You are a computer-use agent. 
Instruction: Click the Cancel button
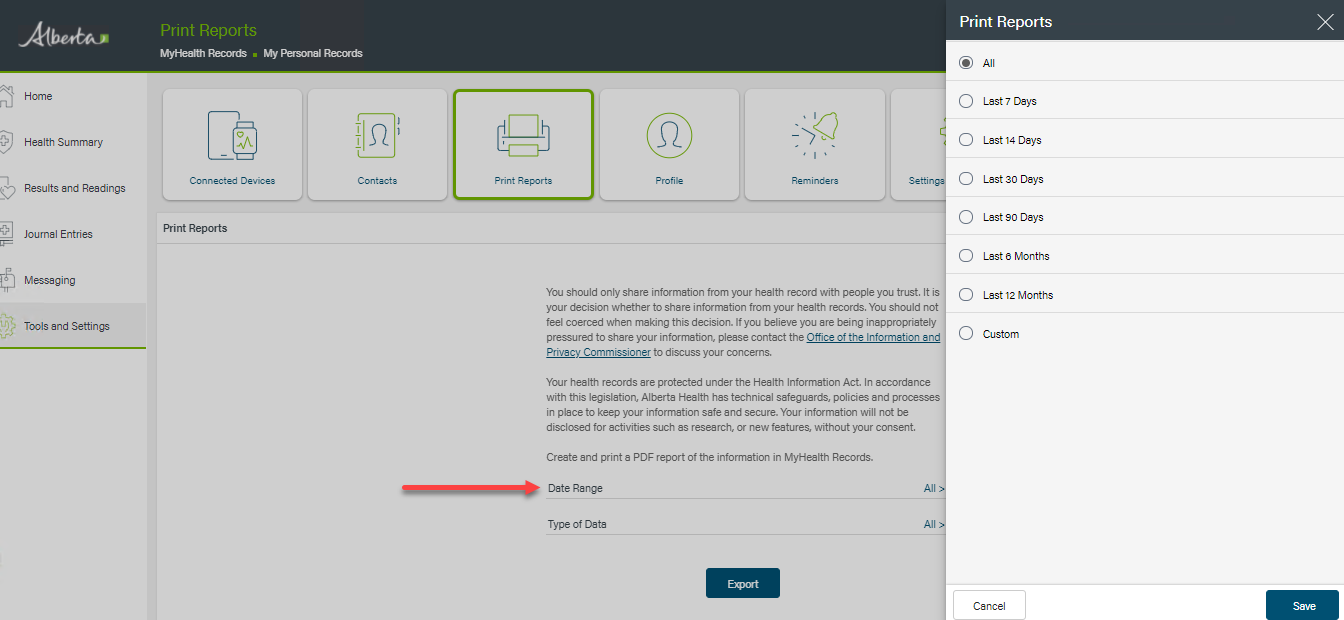(989, 606)
